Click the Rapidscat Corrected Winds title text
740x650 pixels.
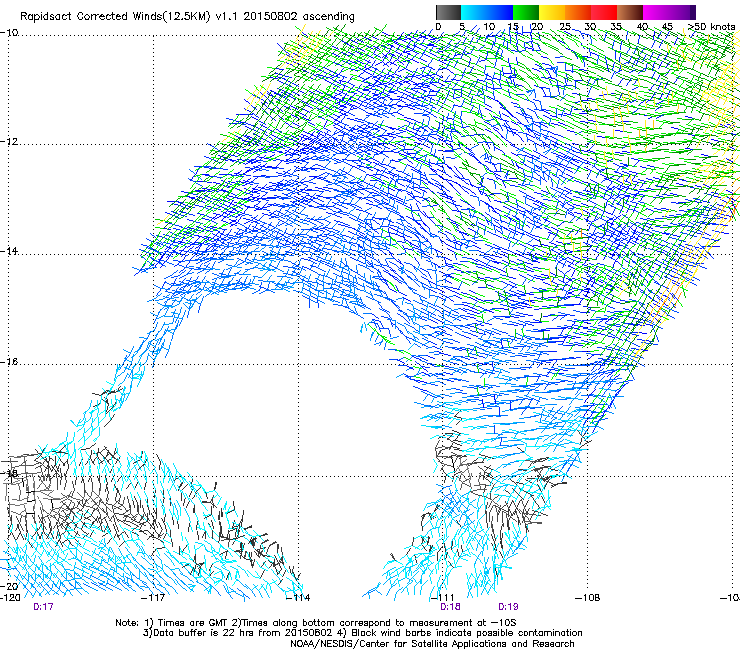[187, 16]
